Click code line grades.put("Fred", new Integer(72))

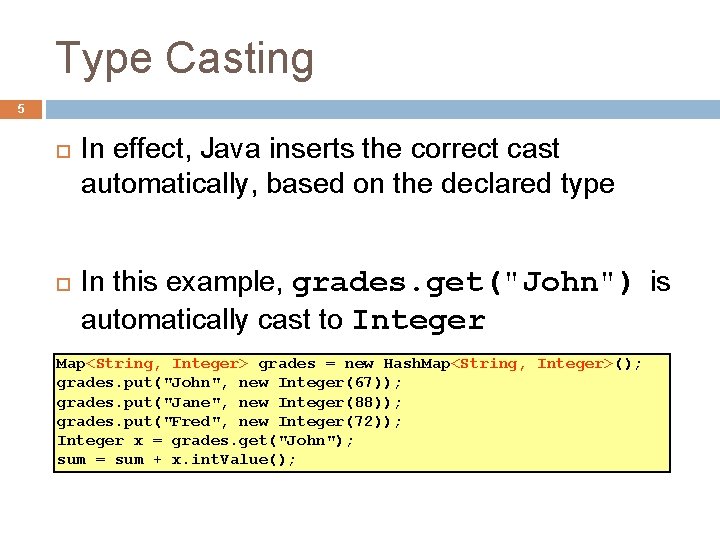[x=229, y=422]
